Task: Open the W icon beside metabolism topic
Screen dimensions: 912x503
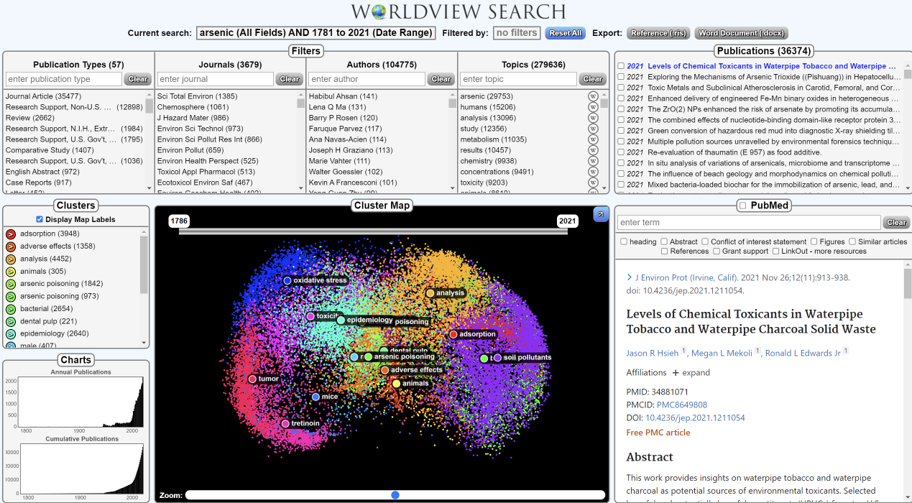Action: [x=593, y=140]
